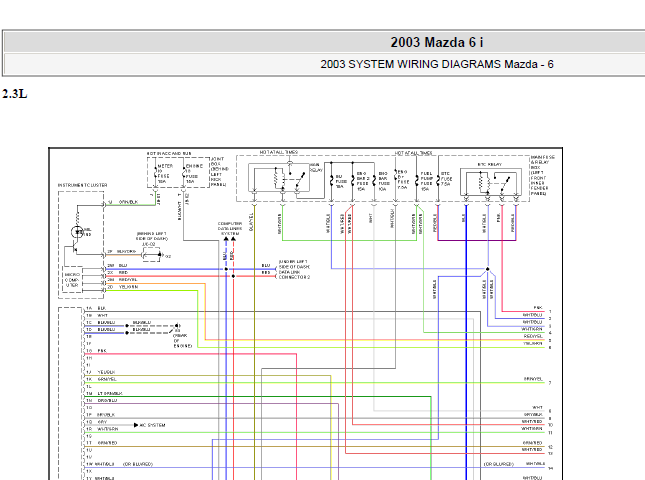
Task: Click terminal '1P GRY/BLK' label
Action: click(101, 415)
